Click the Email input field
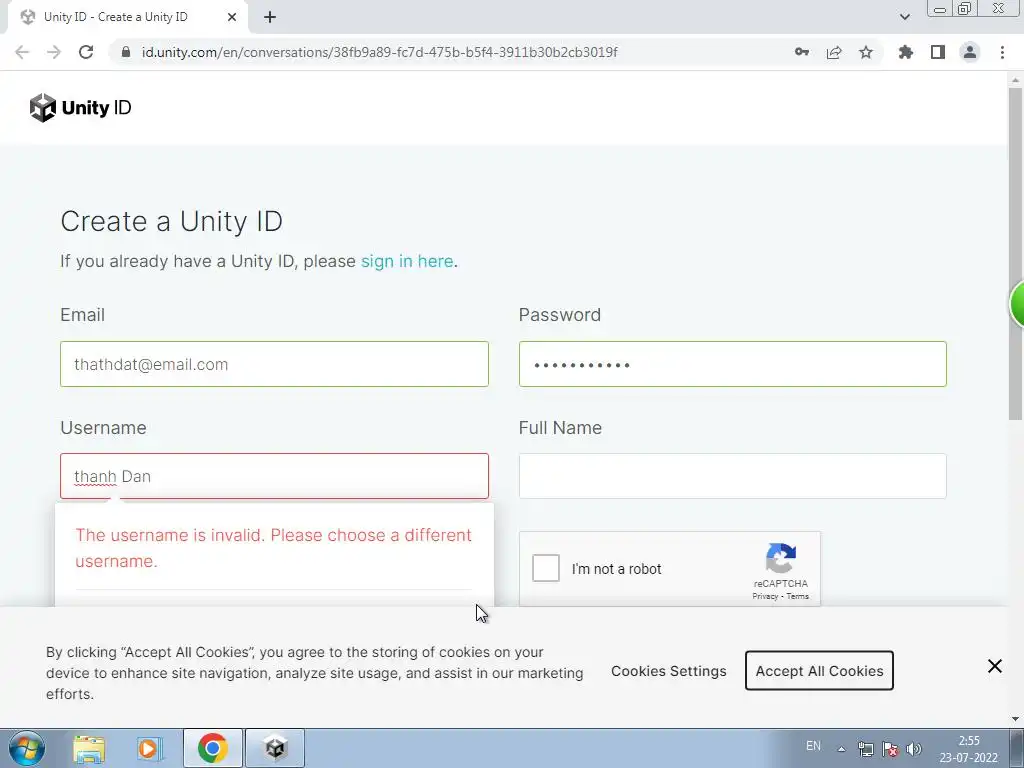This screenshot has height=768, width=1024. (274, 364)
